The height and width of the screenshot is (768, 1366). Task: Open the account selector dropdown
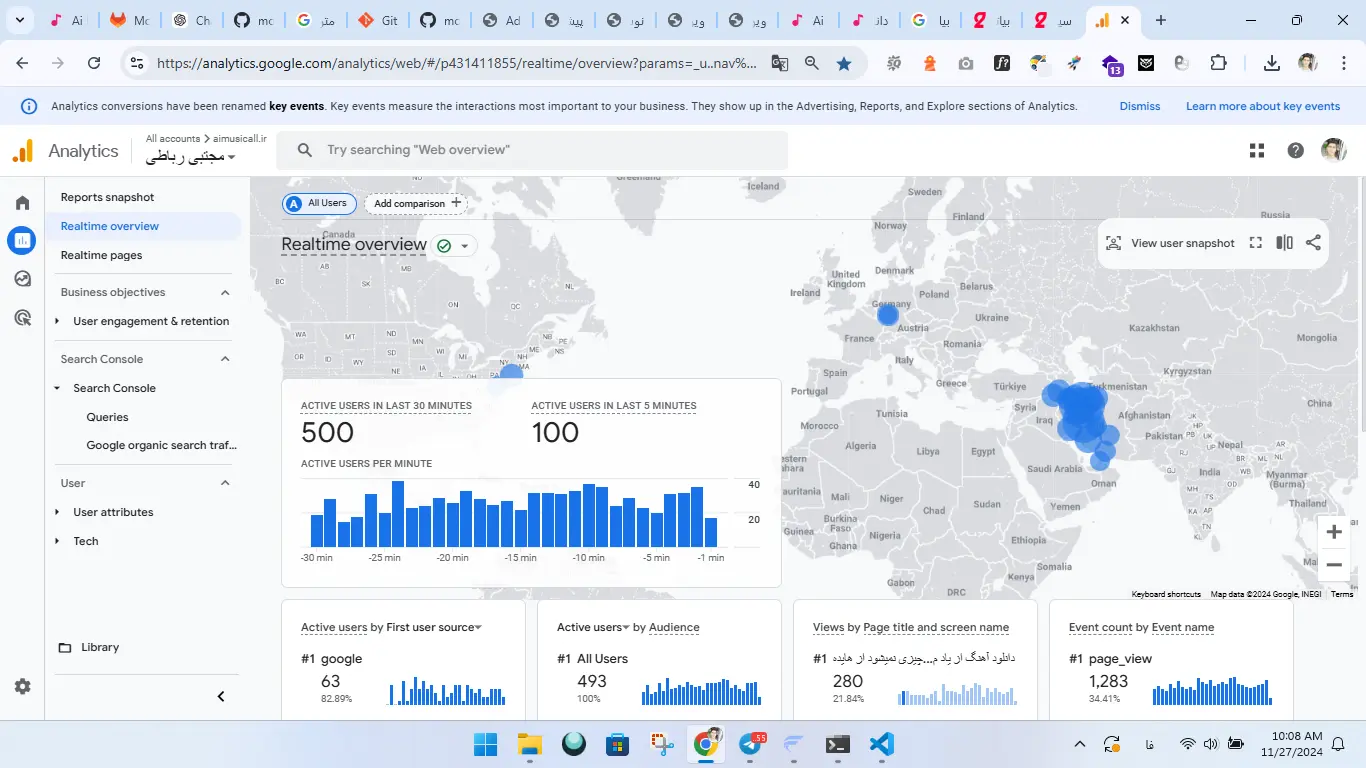pyautogui.click(x=191, y=157)
